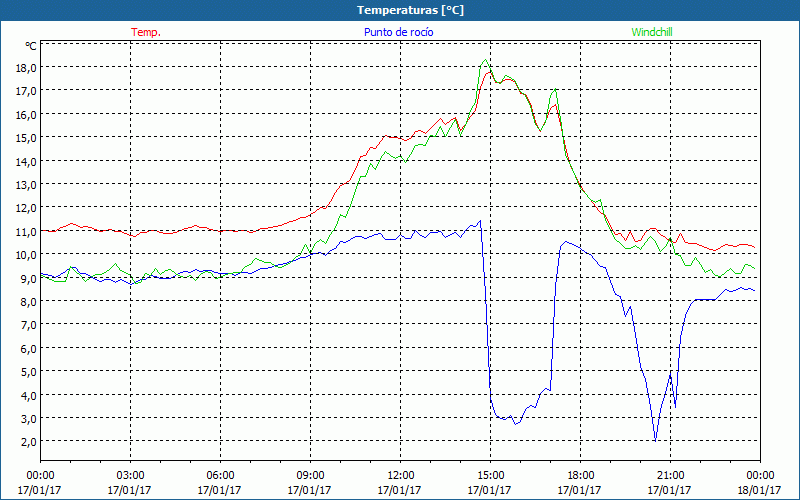The height and width of the screenshot is (500, 800).
Task: Click the blue dew point minimum near 20:30
Action: coord(655,440)
